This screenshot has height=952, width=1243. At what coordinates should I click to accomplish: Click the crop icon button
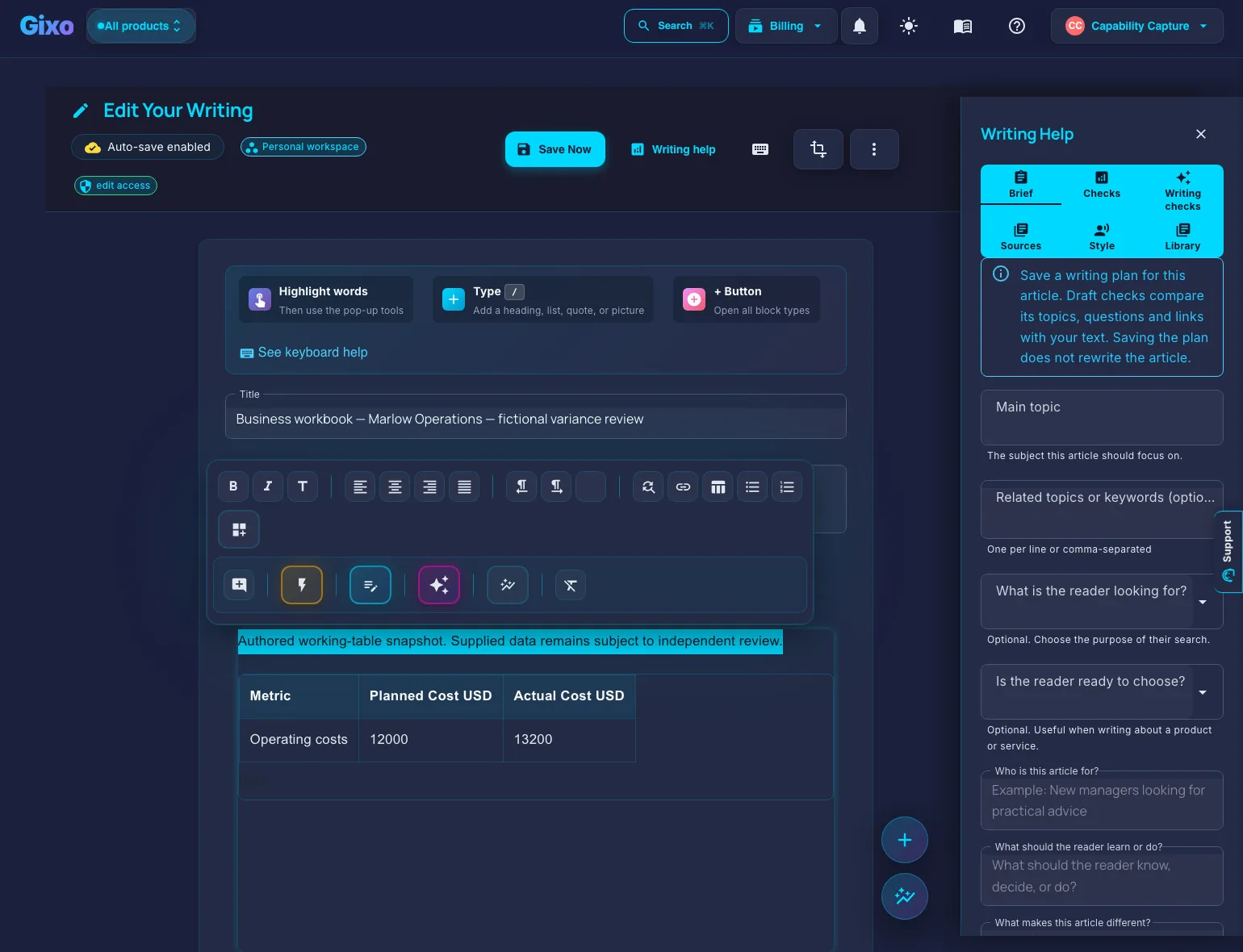[818, 149]
